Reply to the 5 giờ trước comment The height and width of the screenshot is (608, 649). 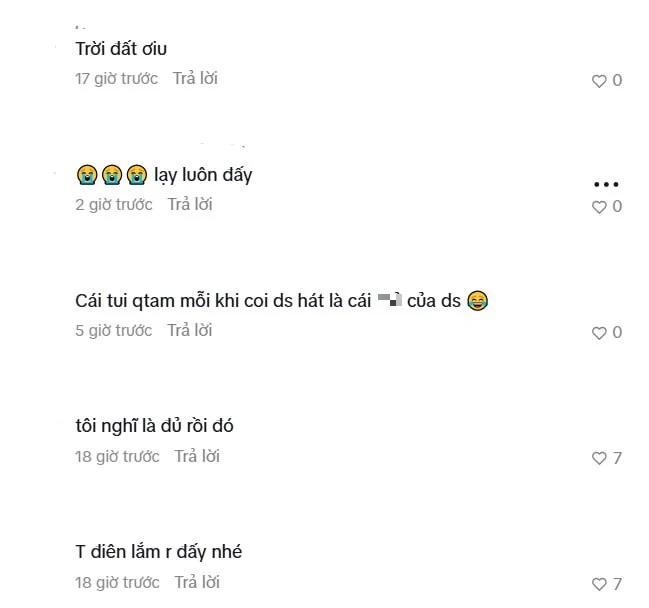click(190, 330)
